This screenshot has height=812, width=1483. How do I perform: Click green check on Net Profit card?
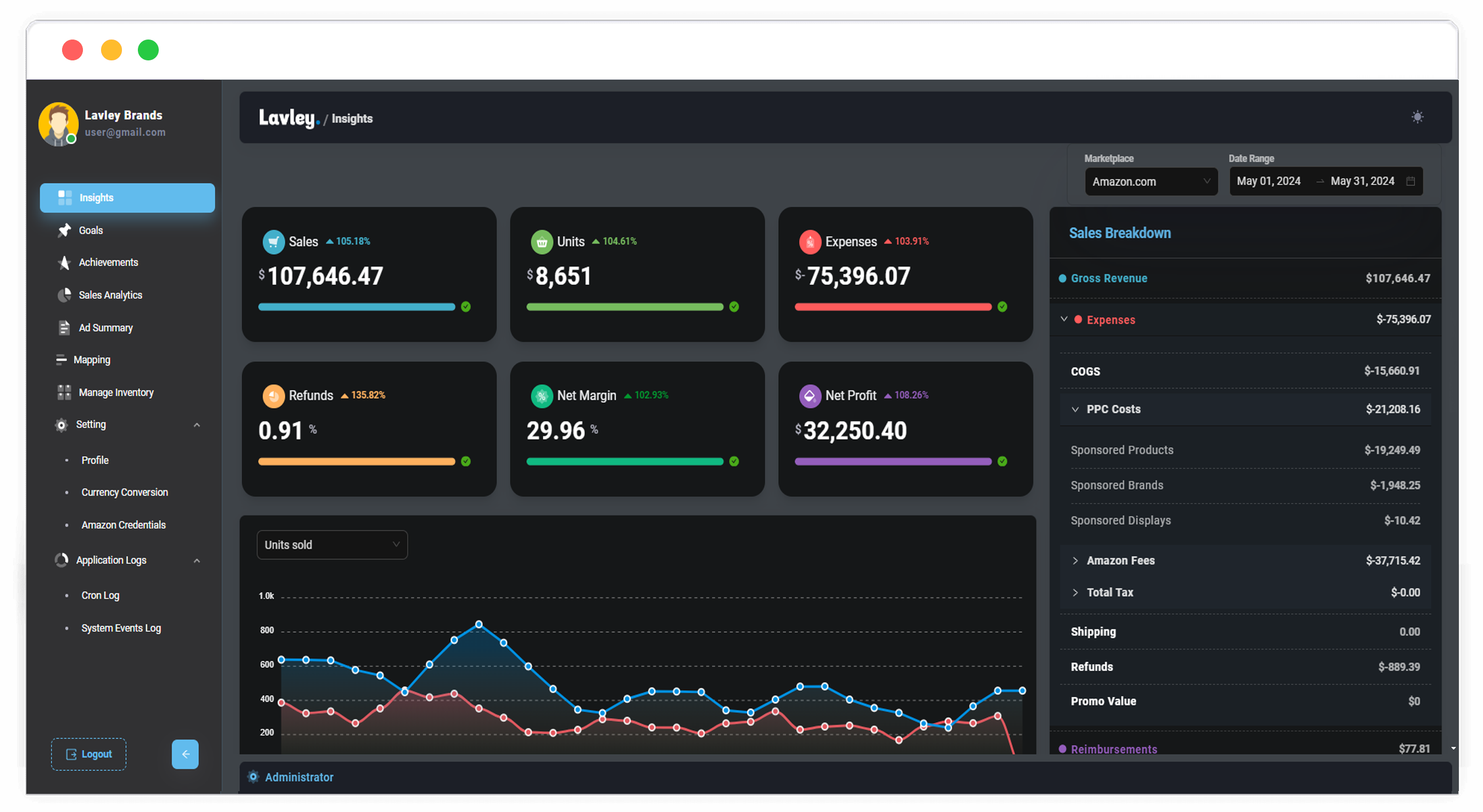pos(1002,462)
